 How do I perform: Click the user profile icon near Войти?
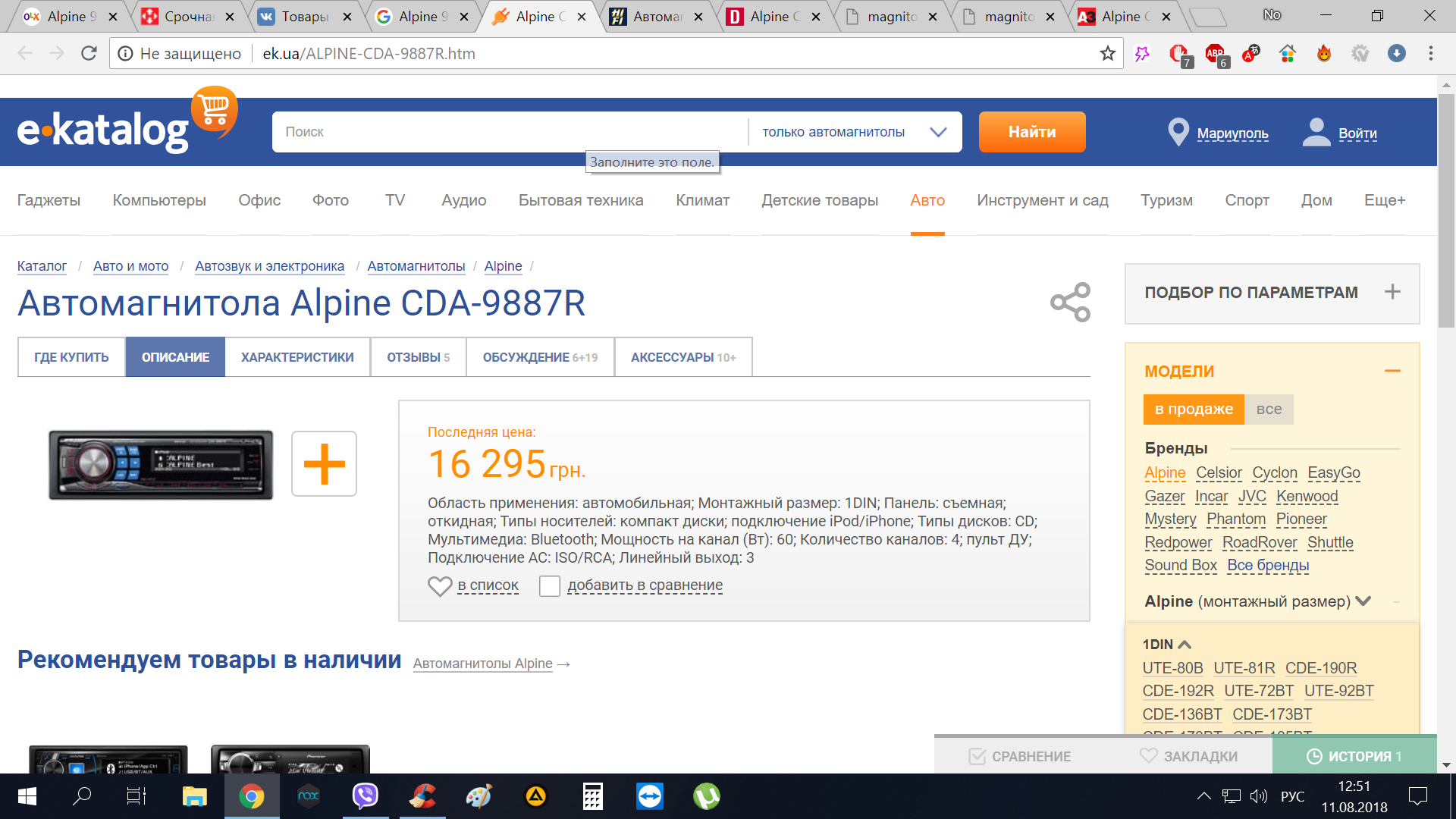pos(1316,132)
